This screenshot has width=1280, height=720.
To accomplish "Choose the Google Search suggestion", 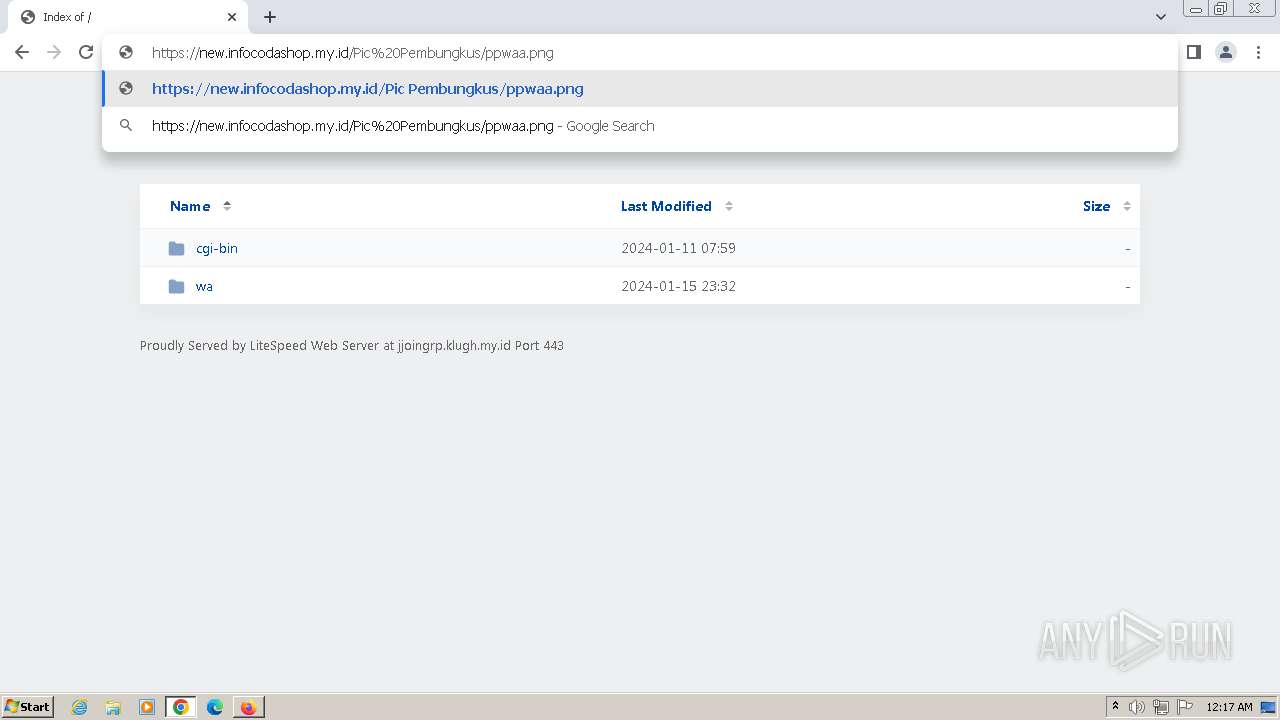I will pyautogui.click(x=640, y=126).
